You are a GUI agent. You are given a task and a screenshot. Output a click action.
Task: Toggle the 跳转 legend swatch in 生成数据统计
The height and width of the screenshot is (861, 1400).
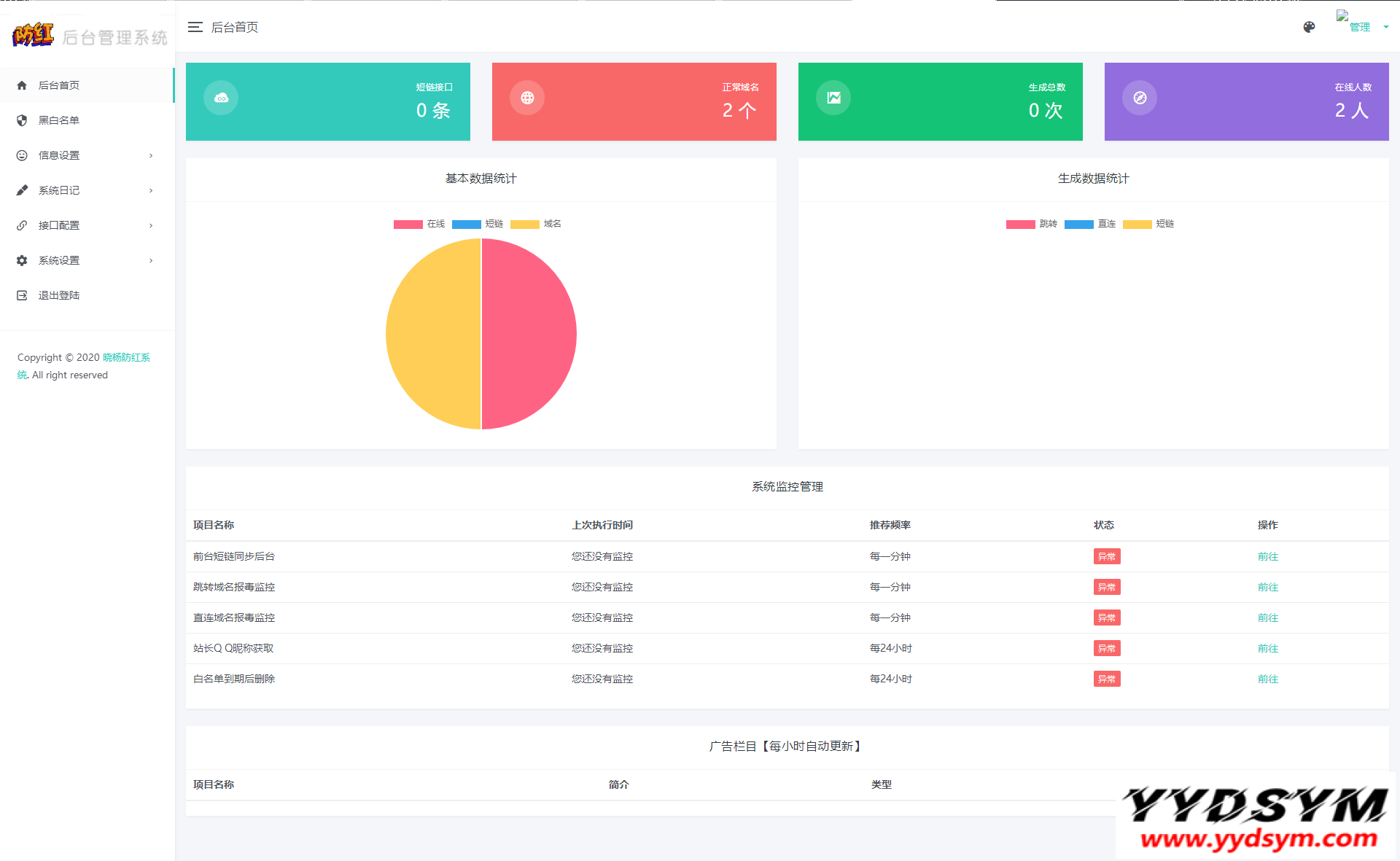pyautogui.click(x=1020, y=225)
